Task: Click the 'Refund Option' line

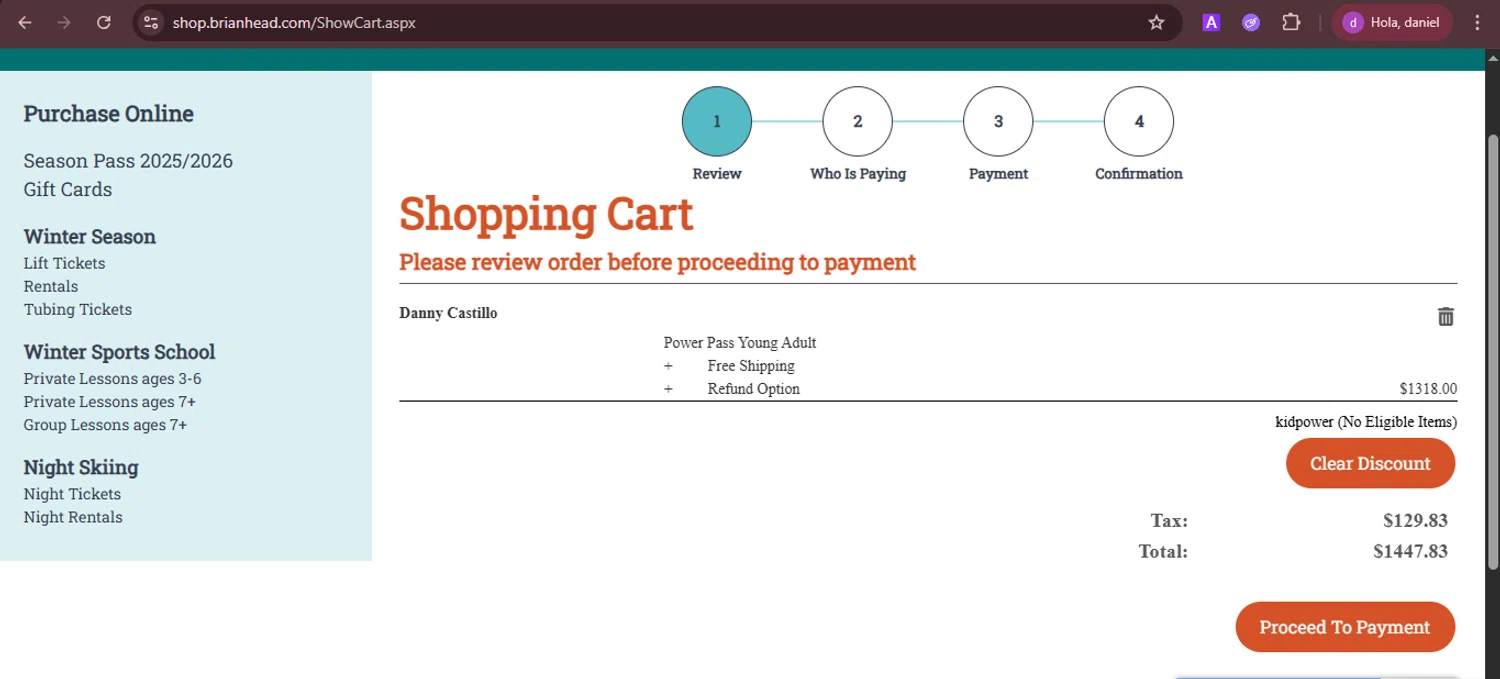Action: pyautogui.click(x=754, y=389)
